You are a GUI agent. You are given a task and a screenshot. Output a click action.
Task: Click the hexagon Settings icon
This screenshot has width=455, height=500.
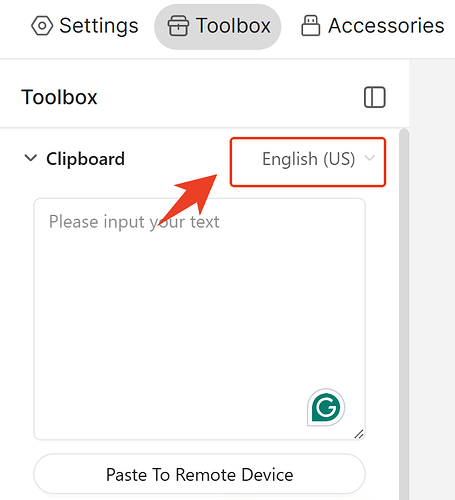point(42,26)
